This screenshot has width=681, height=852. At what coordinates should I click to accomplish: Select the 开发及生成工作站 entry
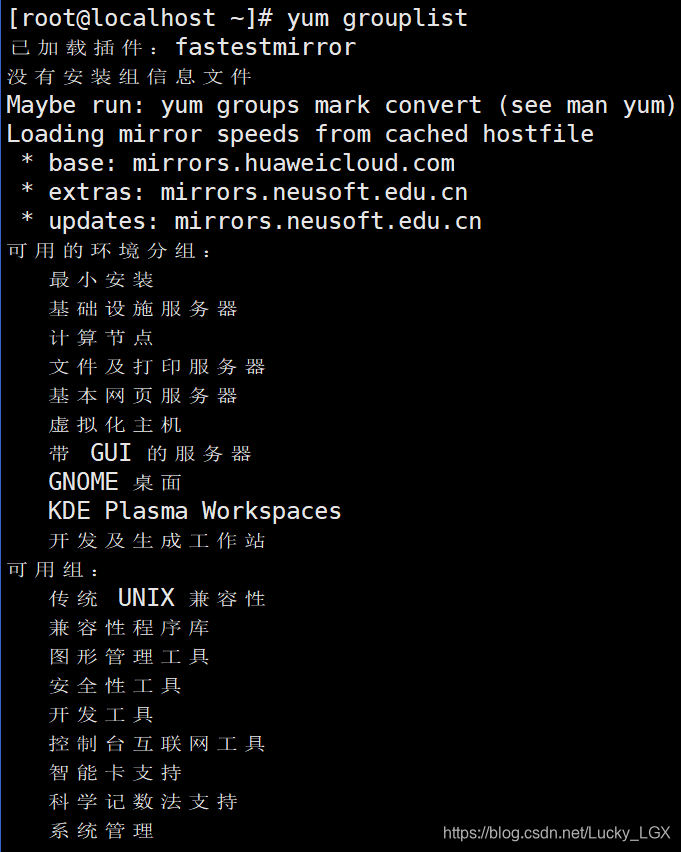pyautogui.click(x=157, y=541)
